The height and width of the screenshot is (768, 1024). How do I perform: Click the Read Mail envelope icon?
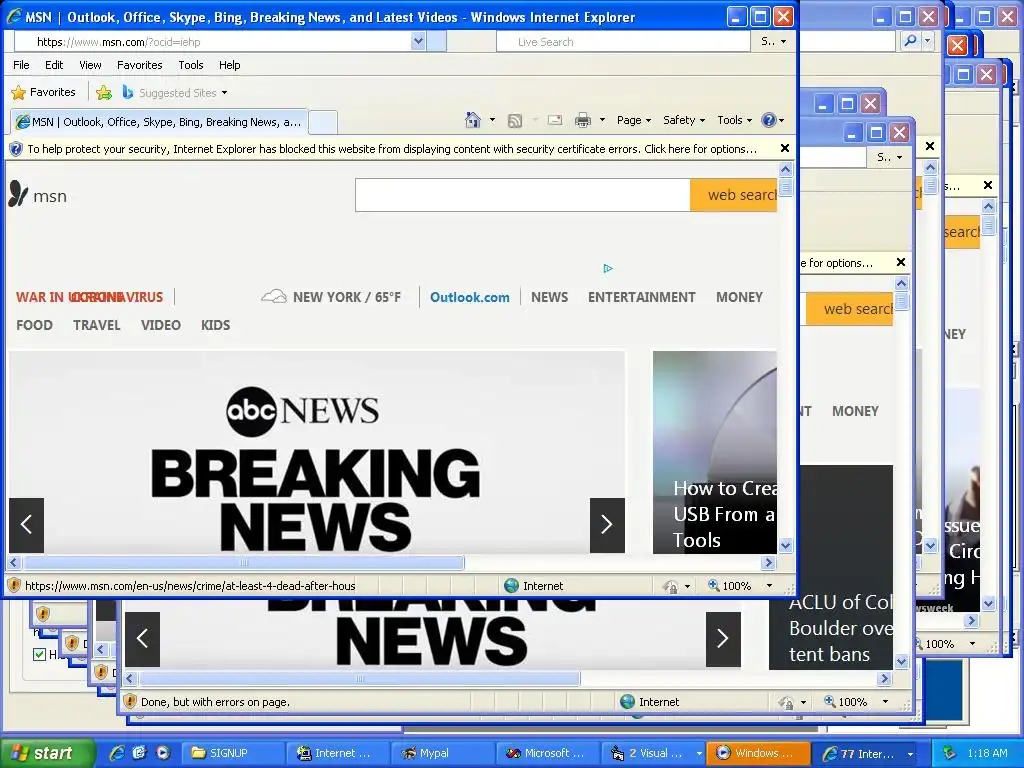pos(555,120)
